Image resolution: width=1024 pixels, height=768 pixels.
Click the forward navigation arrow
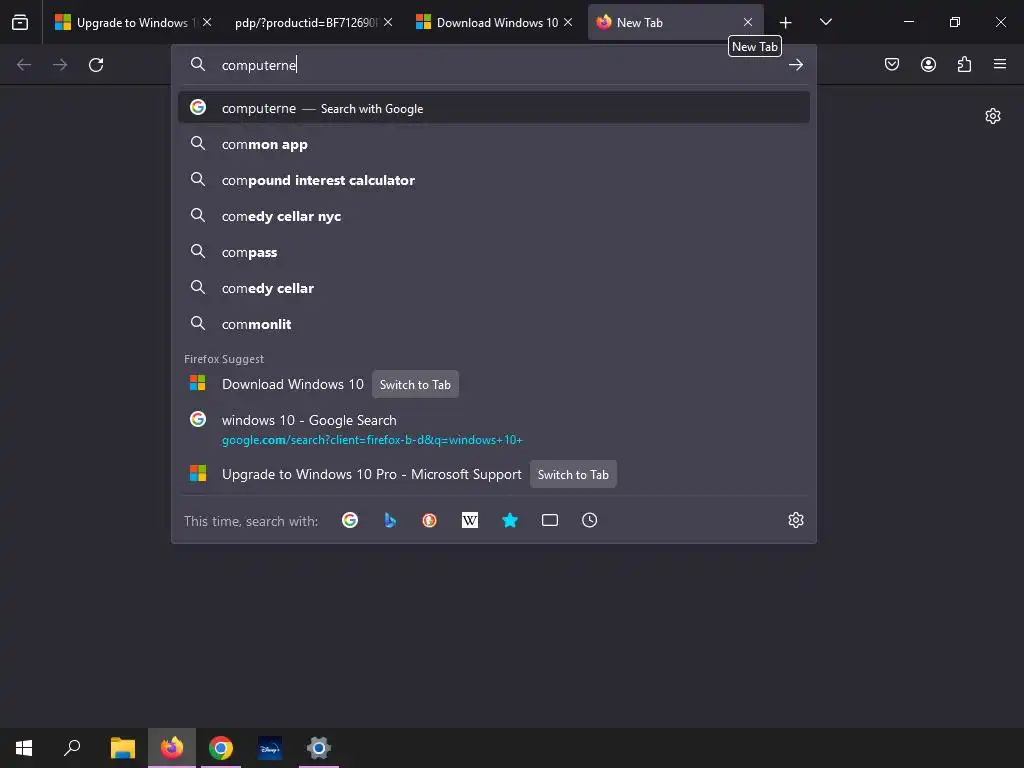[60, 65]
